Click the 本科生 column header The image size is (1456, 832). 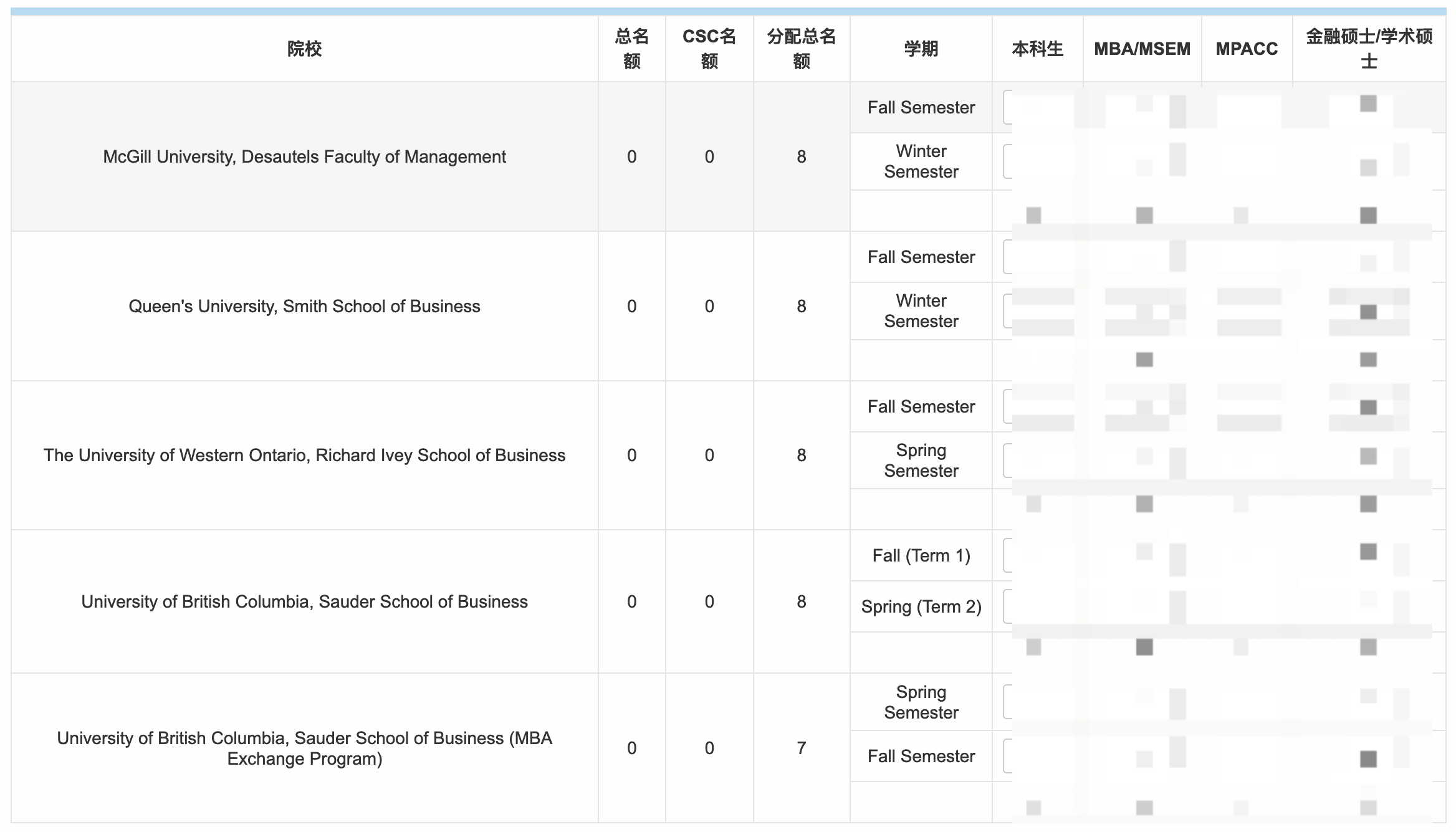(1037, 49)
